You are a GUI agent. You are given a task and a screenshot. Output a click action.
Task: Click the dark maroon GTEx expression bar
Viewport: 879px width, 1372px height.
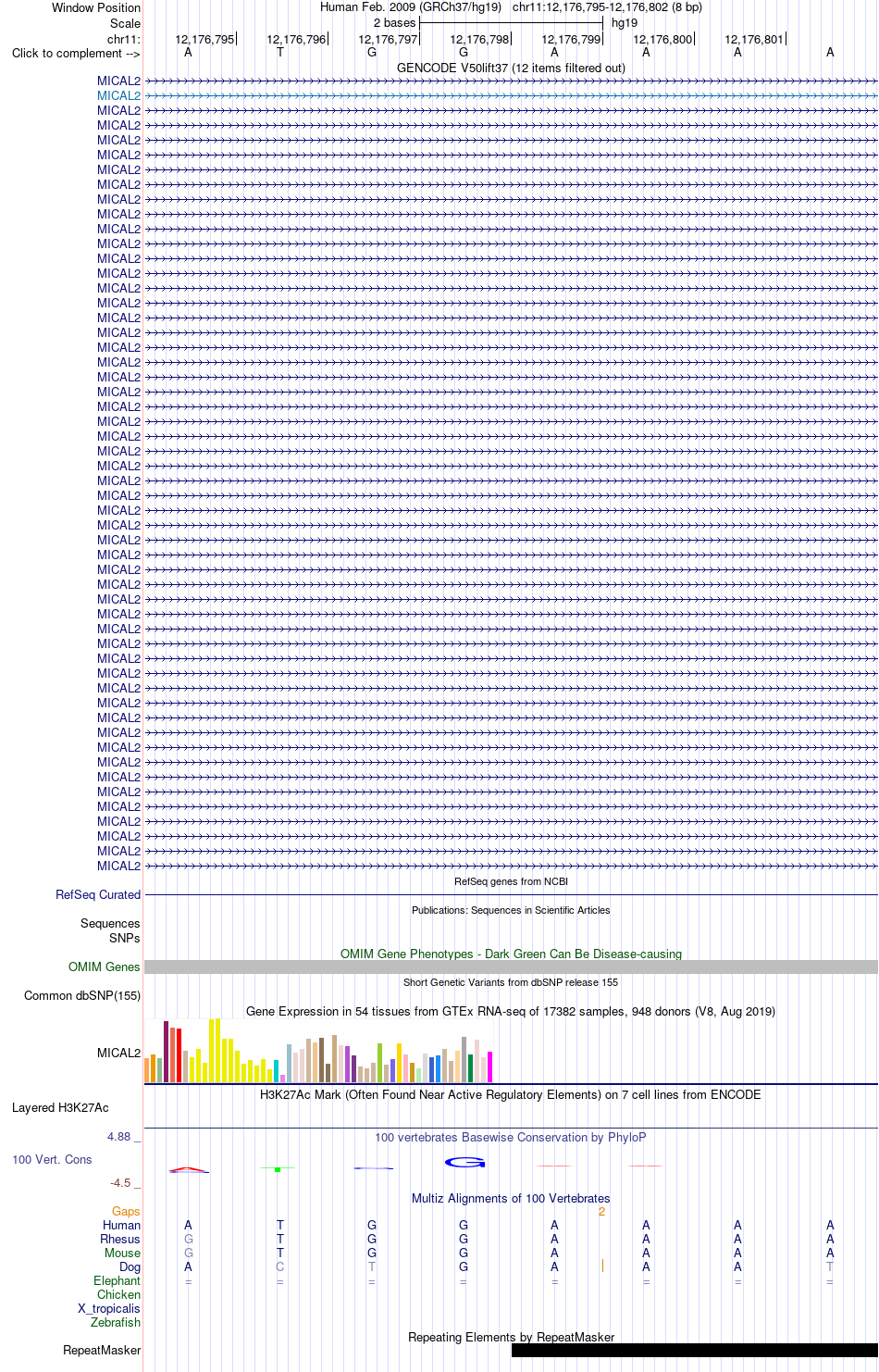coord(166,1052)
